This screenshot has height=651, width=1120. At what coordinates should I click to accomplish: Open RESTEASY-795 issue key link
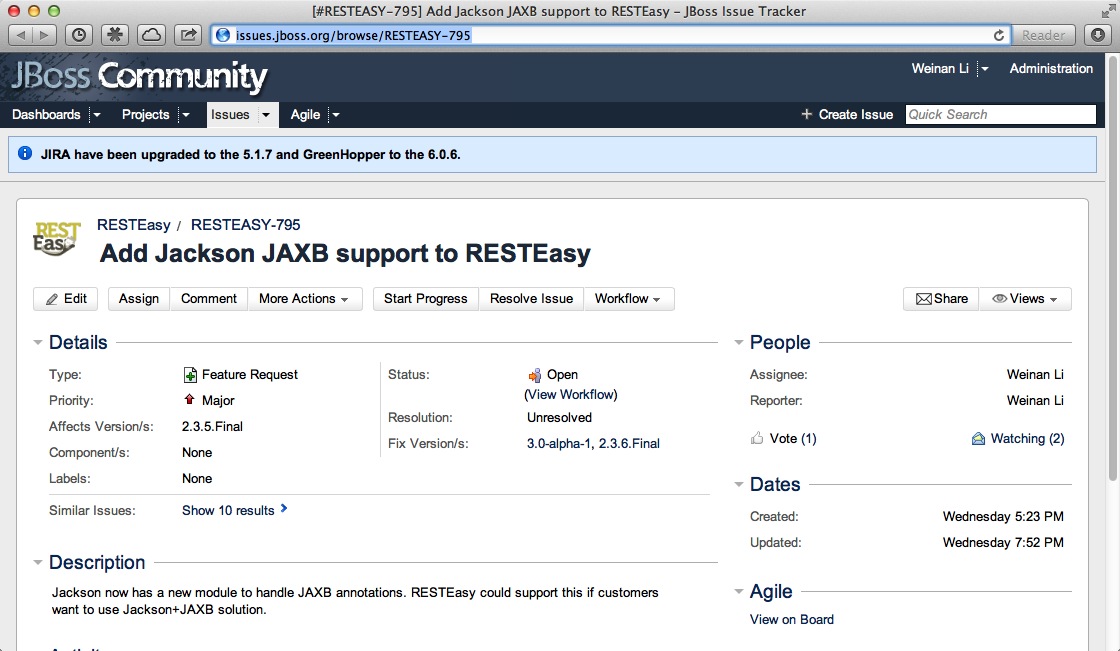click(245, 224)
